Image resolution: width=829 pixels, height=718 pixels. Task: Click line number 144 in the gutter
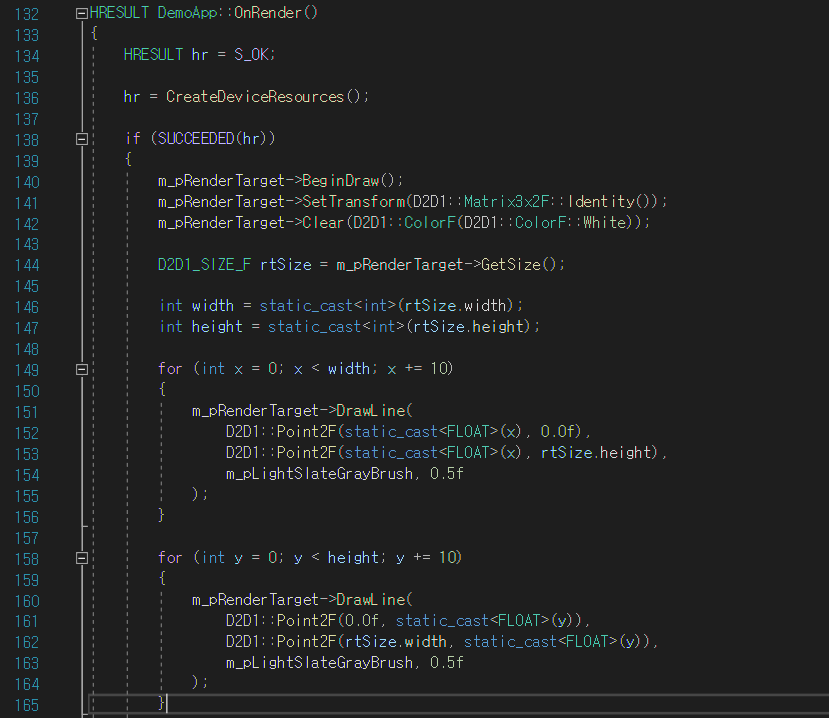point(27,265)
